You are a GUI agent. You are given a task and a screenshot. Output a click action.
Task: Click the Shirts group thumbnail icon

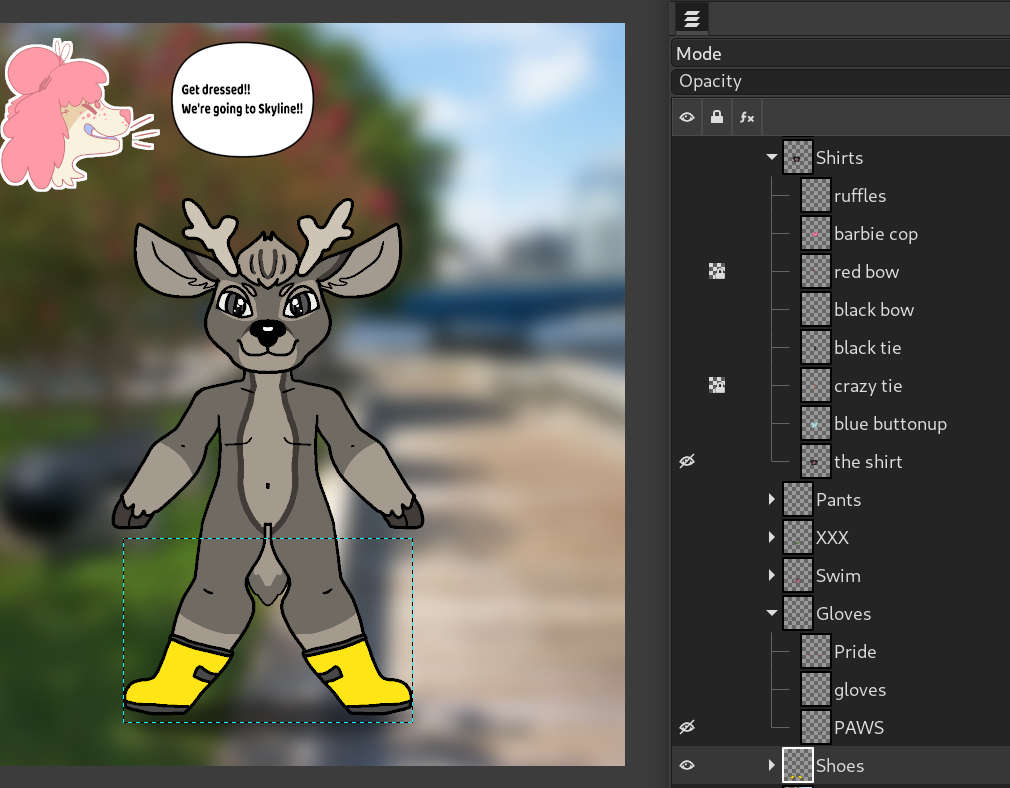(798, 157)
